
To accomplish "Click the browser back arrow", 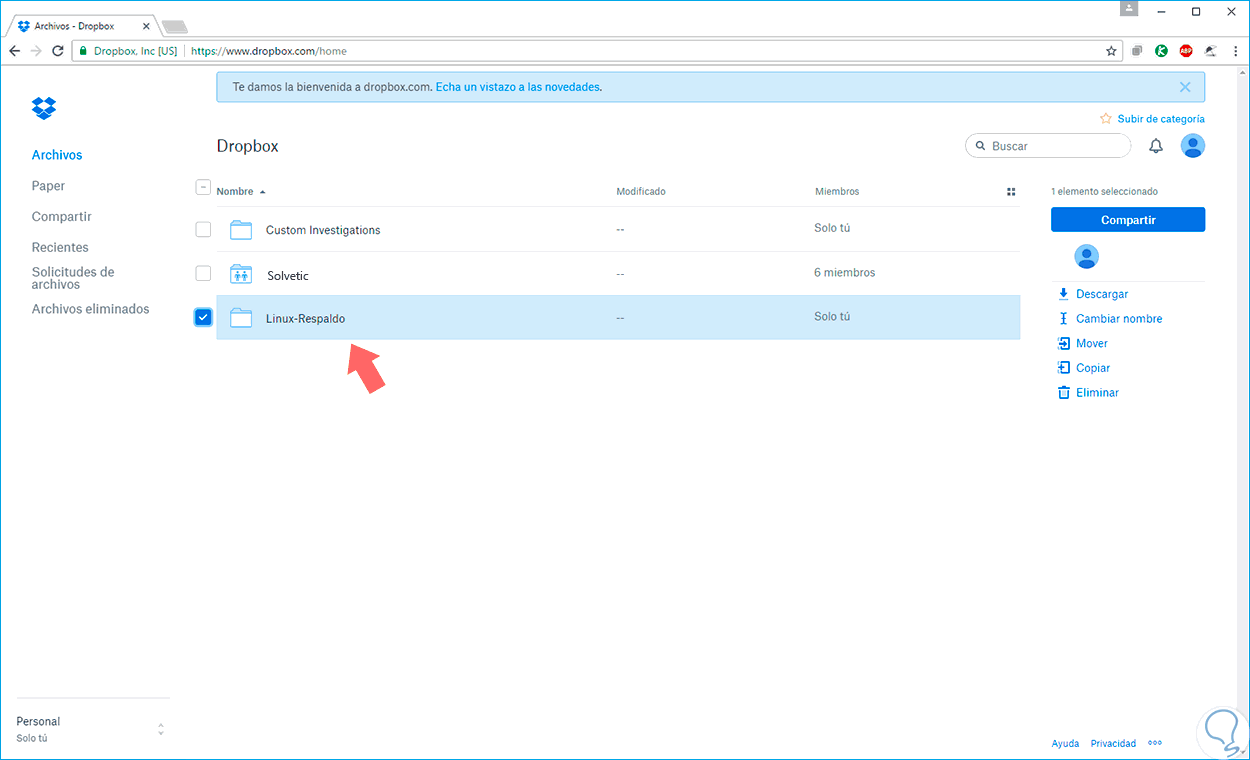I will pyautogui.click(x=14, y=51).
